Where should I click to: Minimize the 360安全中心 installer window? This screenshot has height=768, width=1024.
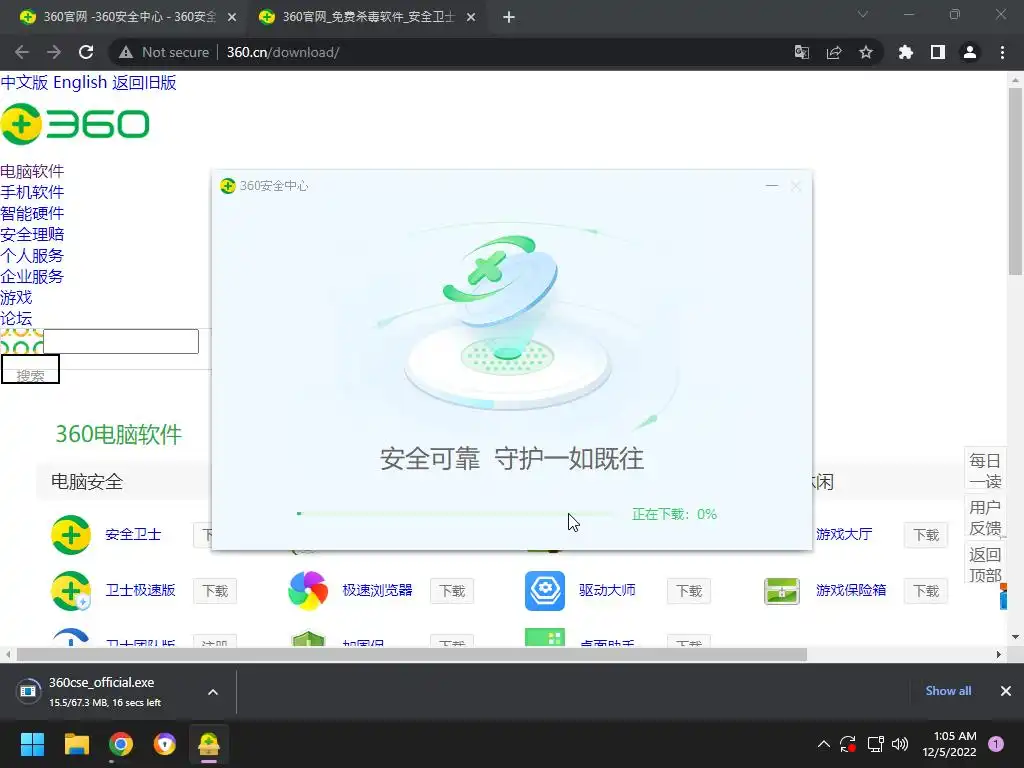tap(772, 186)
